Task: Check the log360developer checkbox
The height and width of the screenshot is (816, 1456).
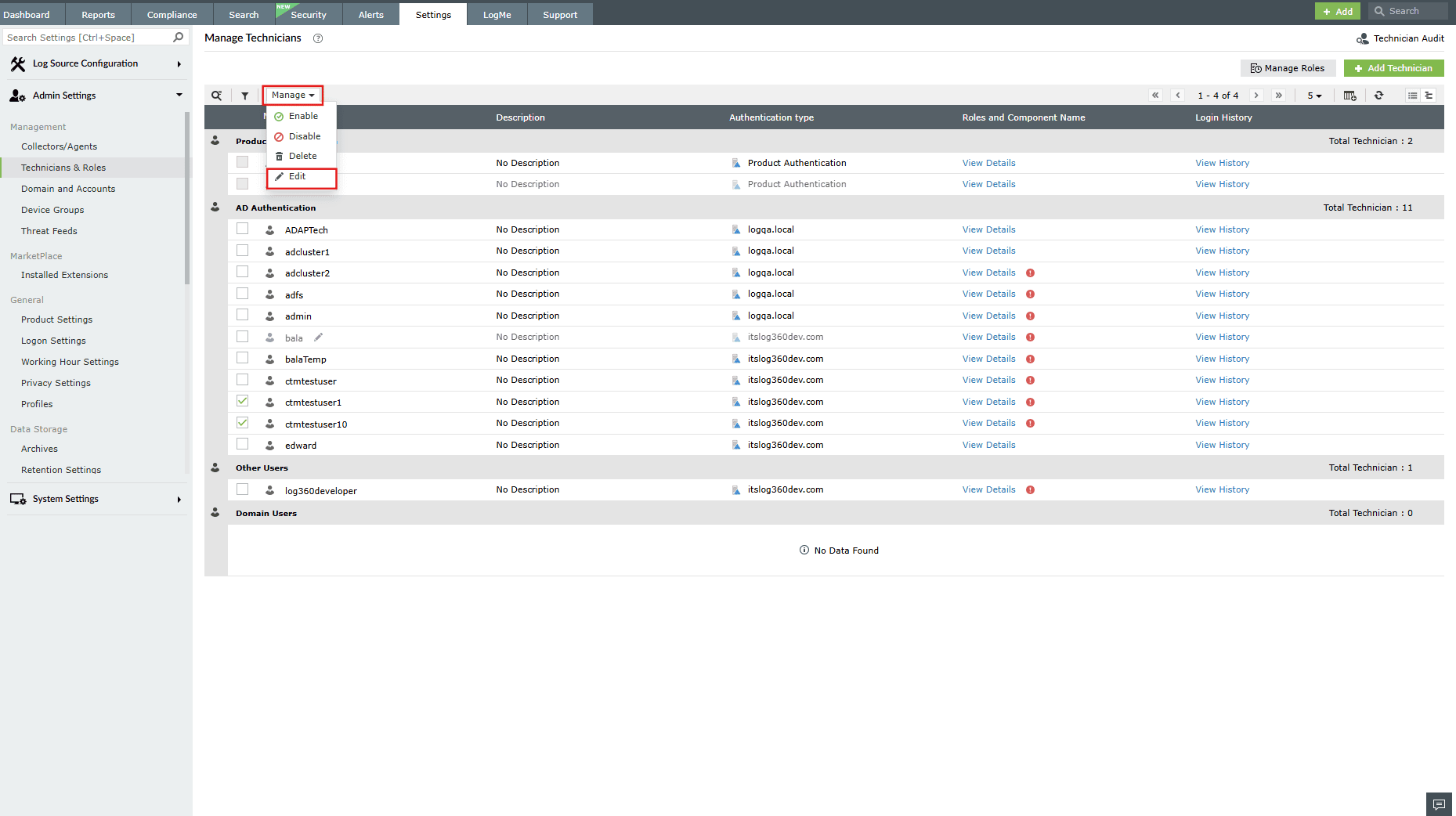Action: click(x=243, y=489)
